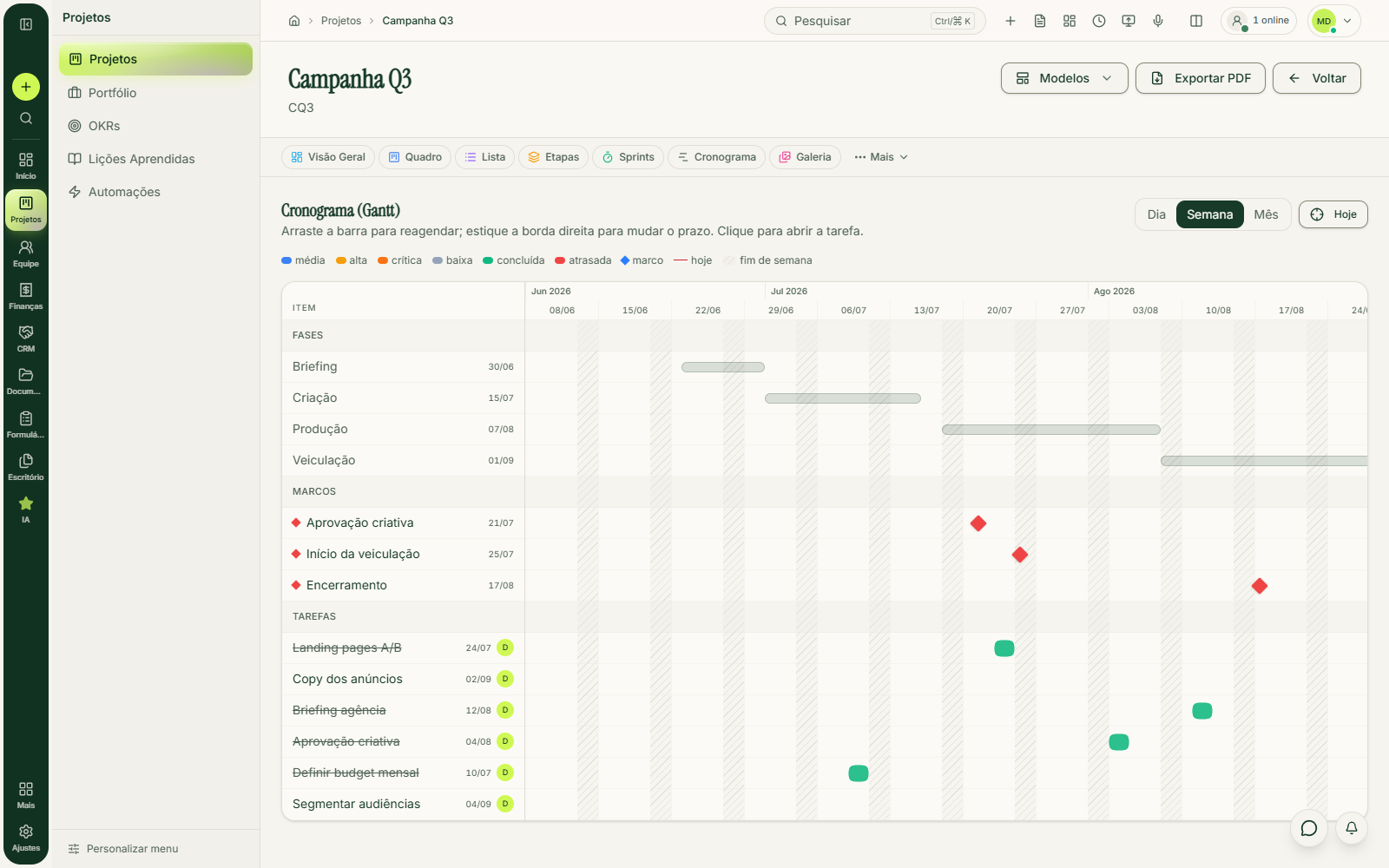1389x868 pixels.
Task: Click Voltar button
Action: (x=1317, y=78)
